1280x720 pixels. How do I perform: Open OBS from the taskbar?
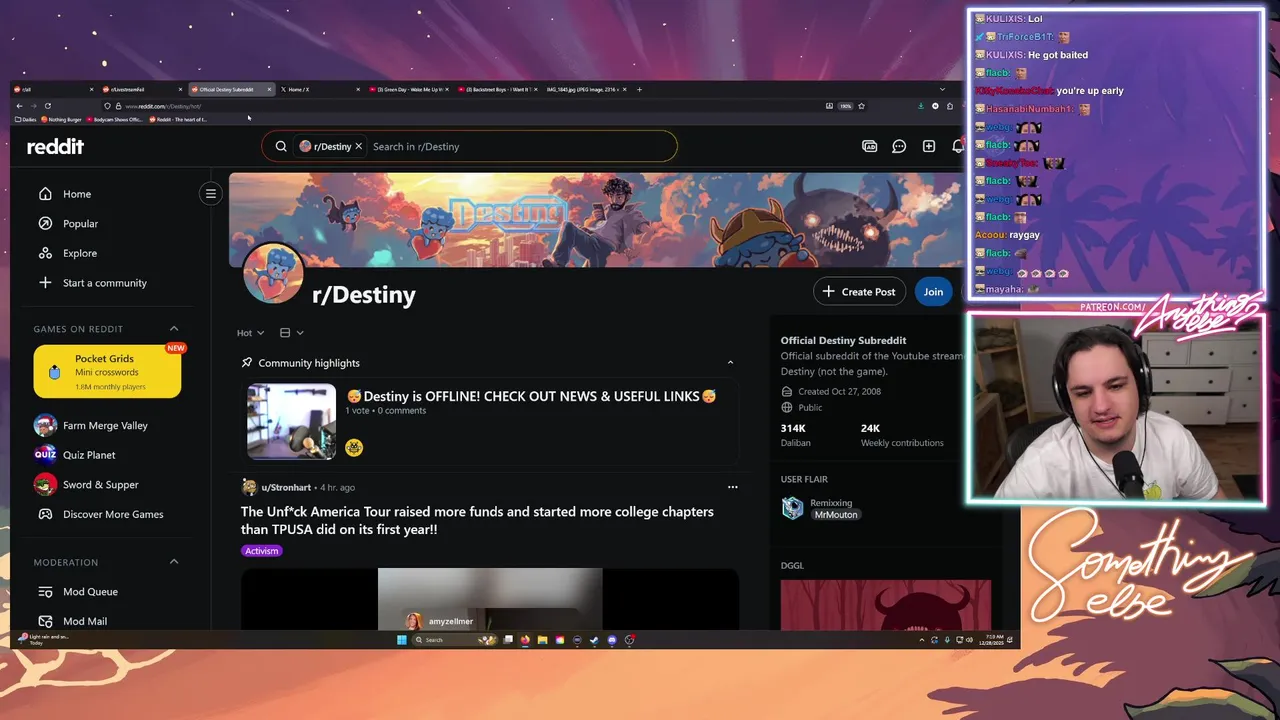tap(629, 640)
